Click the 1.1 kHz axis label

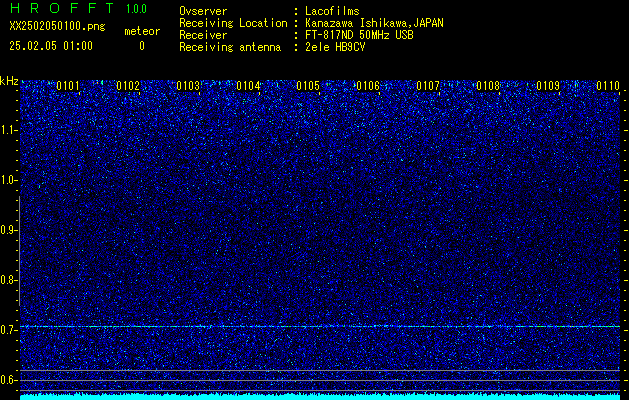[x=8, y=130]
